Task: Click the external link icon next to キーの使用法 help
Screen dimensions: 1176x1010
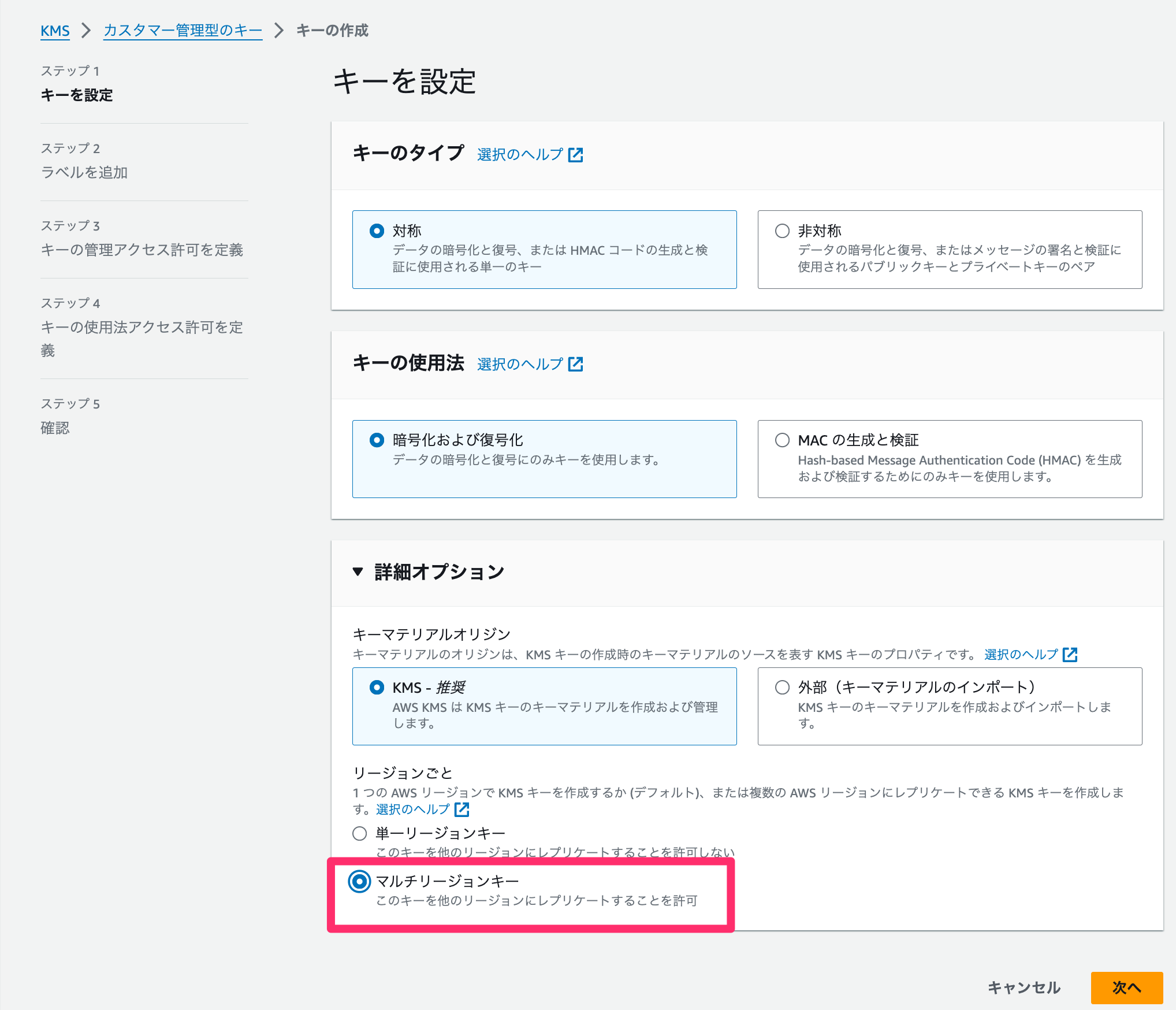Action: coord(576,364)
